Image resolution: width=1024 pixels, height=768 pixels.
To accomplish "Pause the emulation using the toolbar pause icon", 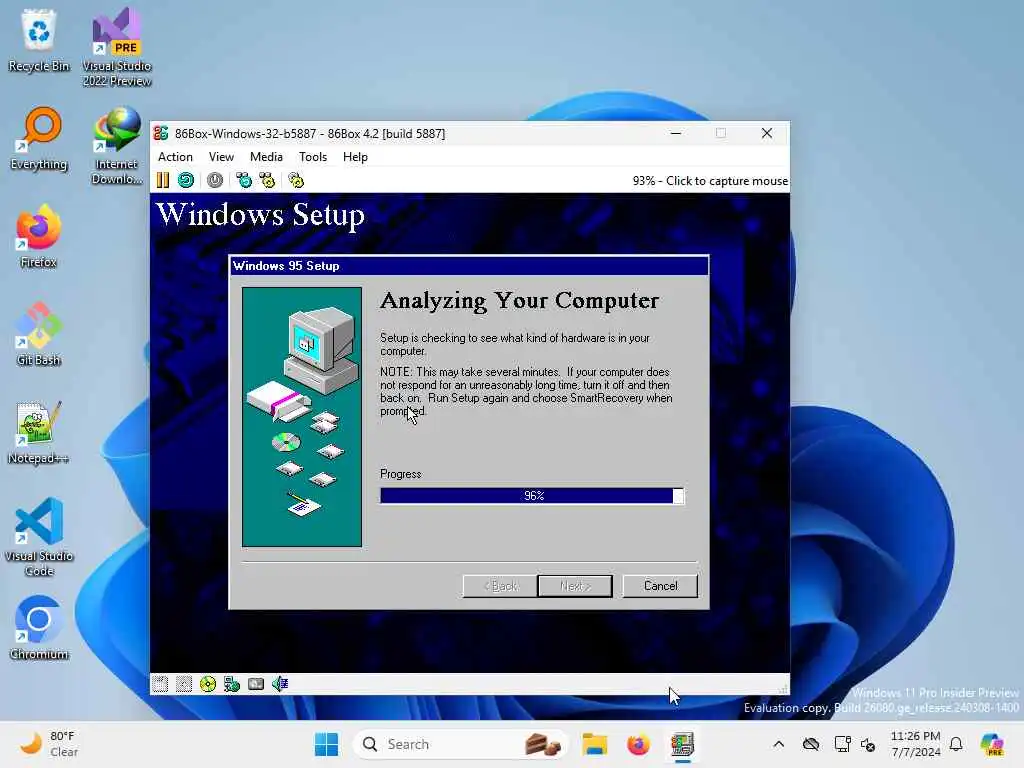I will (163, 180).
